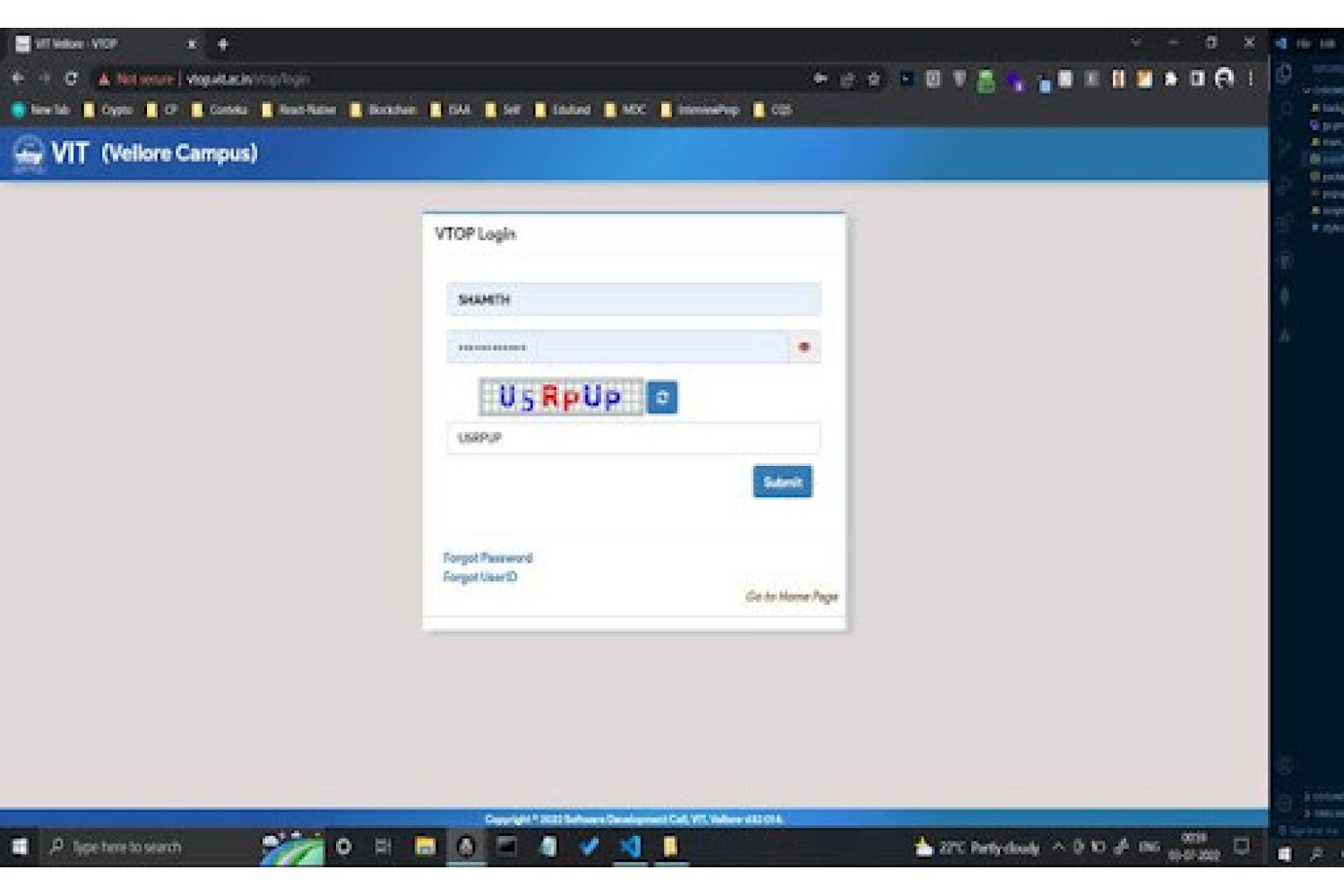Open the Forgot Password link

click(487, 557)
